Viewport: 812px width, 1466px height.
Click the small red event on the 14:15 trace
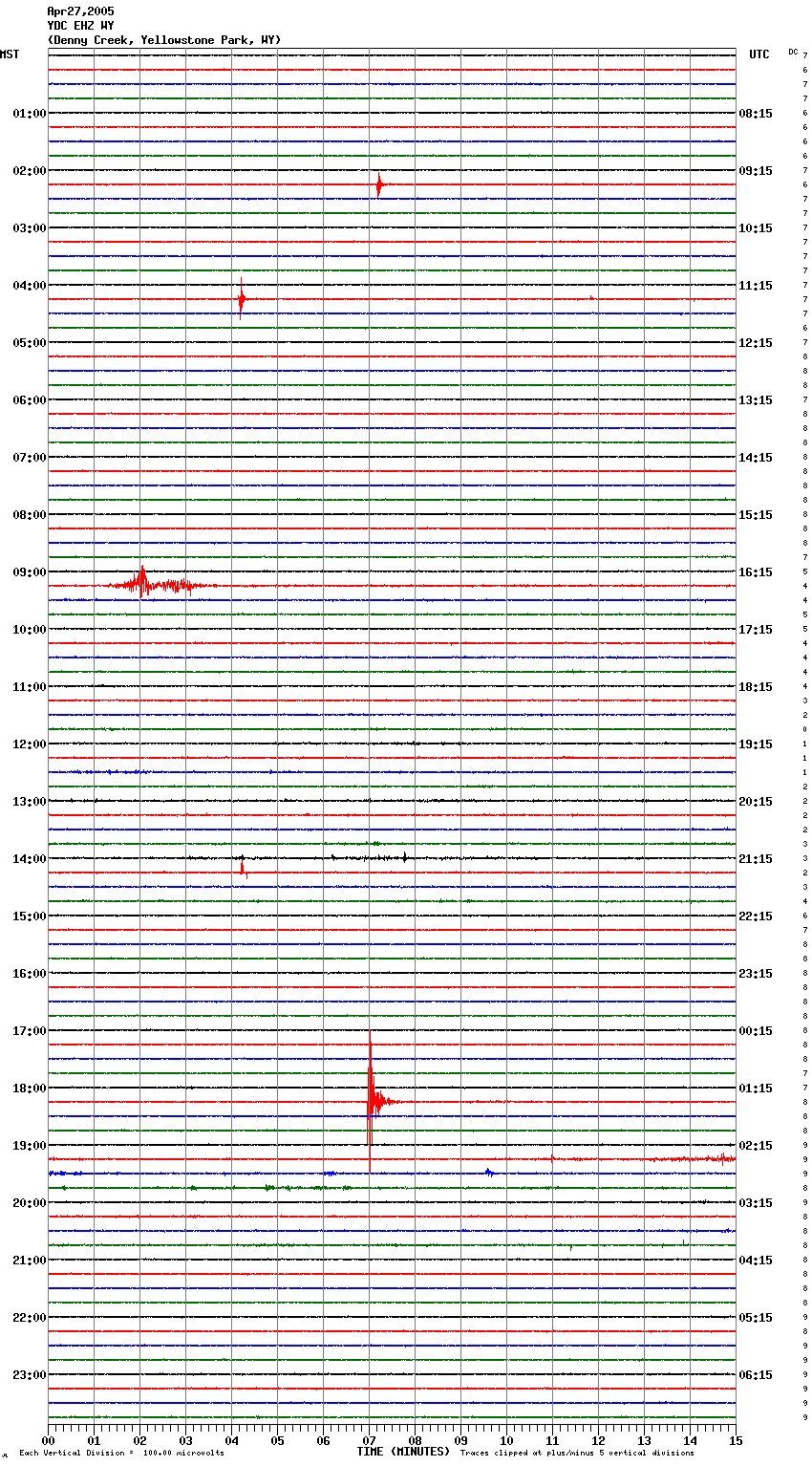coord(243,871)
